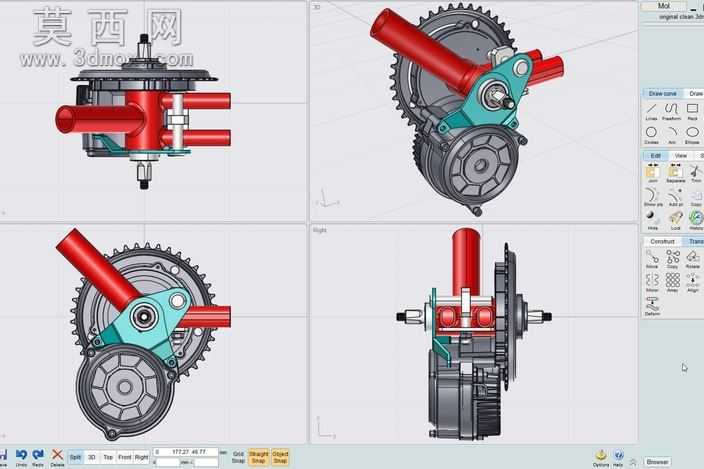Select the Align transform tool
The image size is (704, 469).
point(693,283)
